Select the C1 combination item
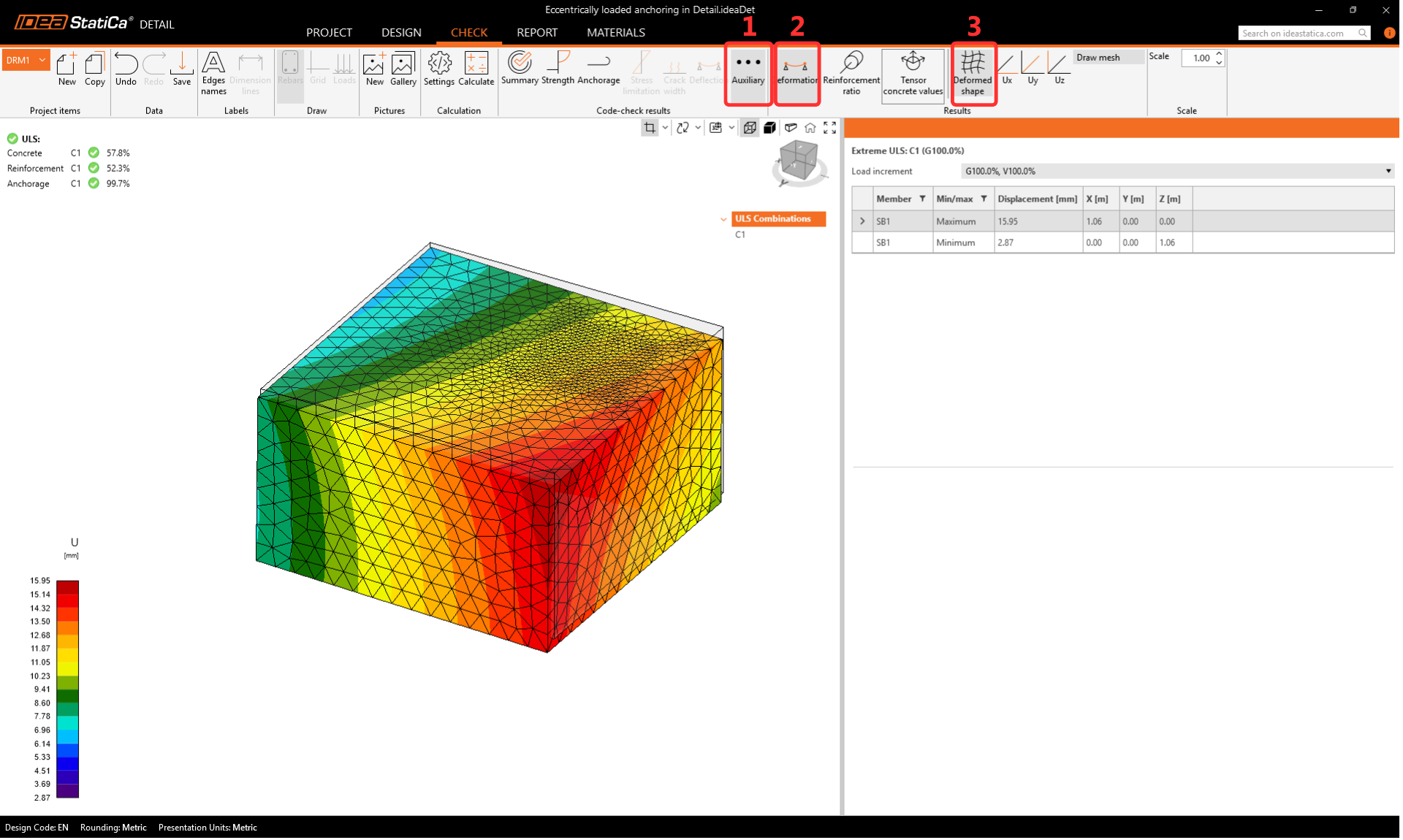1403x840 pixels. pos(740,234)
